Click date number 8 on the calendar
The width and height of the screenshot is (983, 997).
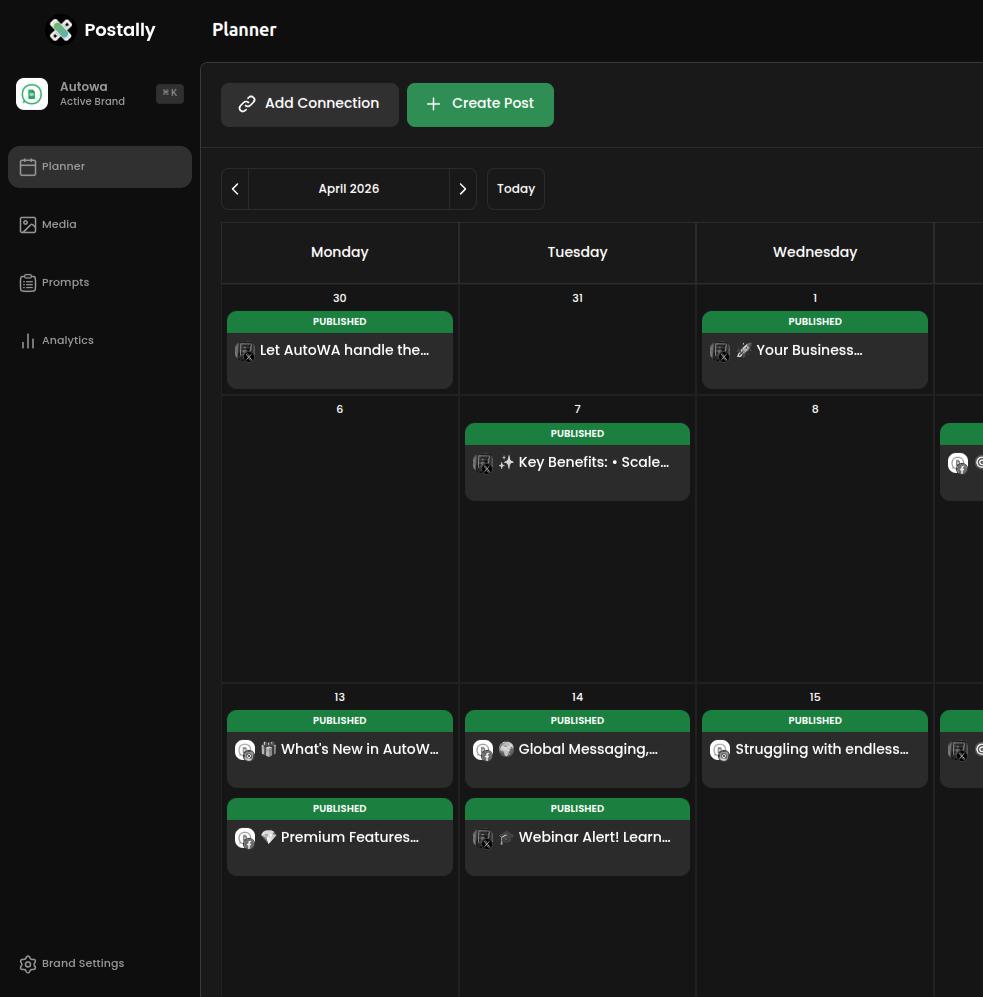[x=815, y=409]
